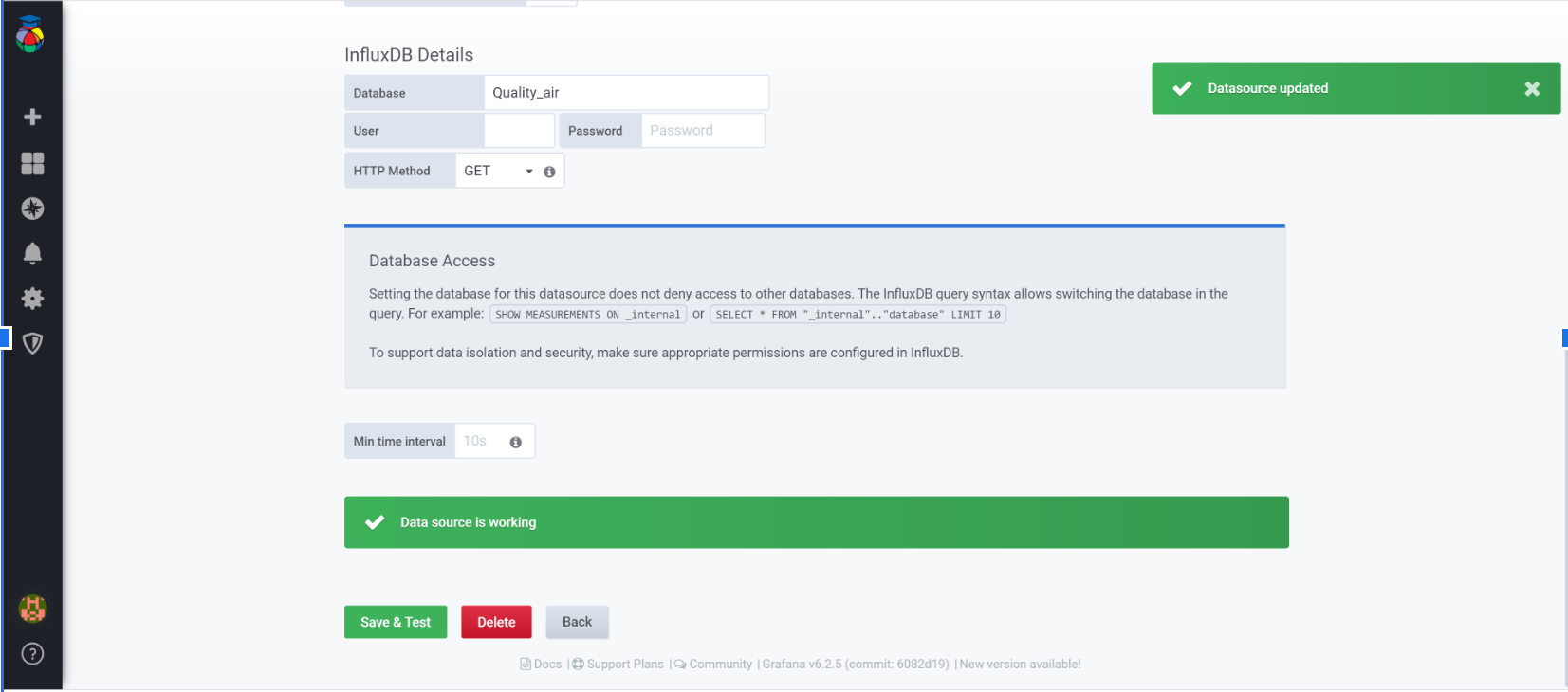Click the HTTP Method info icon
Viewport: 1568px width, 692px height.
coord(549,172)
